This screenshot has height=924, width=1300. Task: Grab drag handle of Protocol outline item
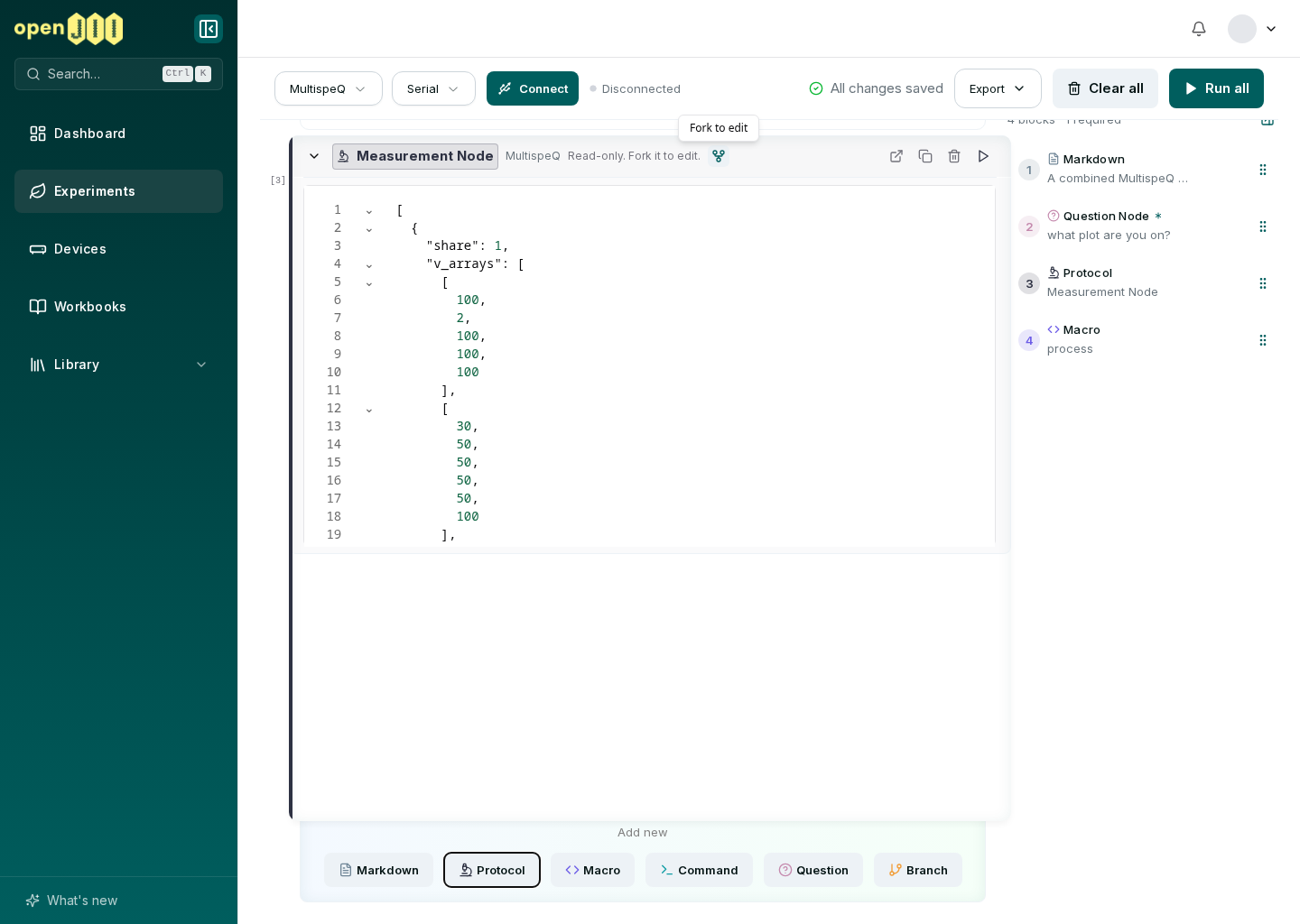(1263, 283)
